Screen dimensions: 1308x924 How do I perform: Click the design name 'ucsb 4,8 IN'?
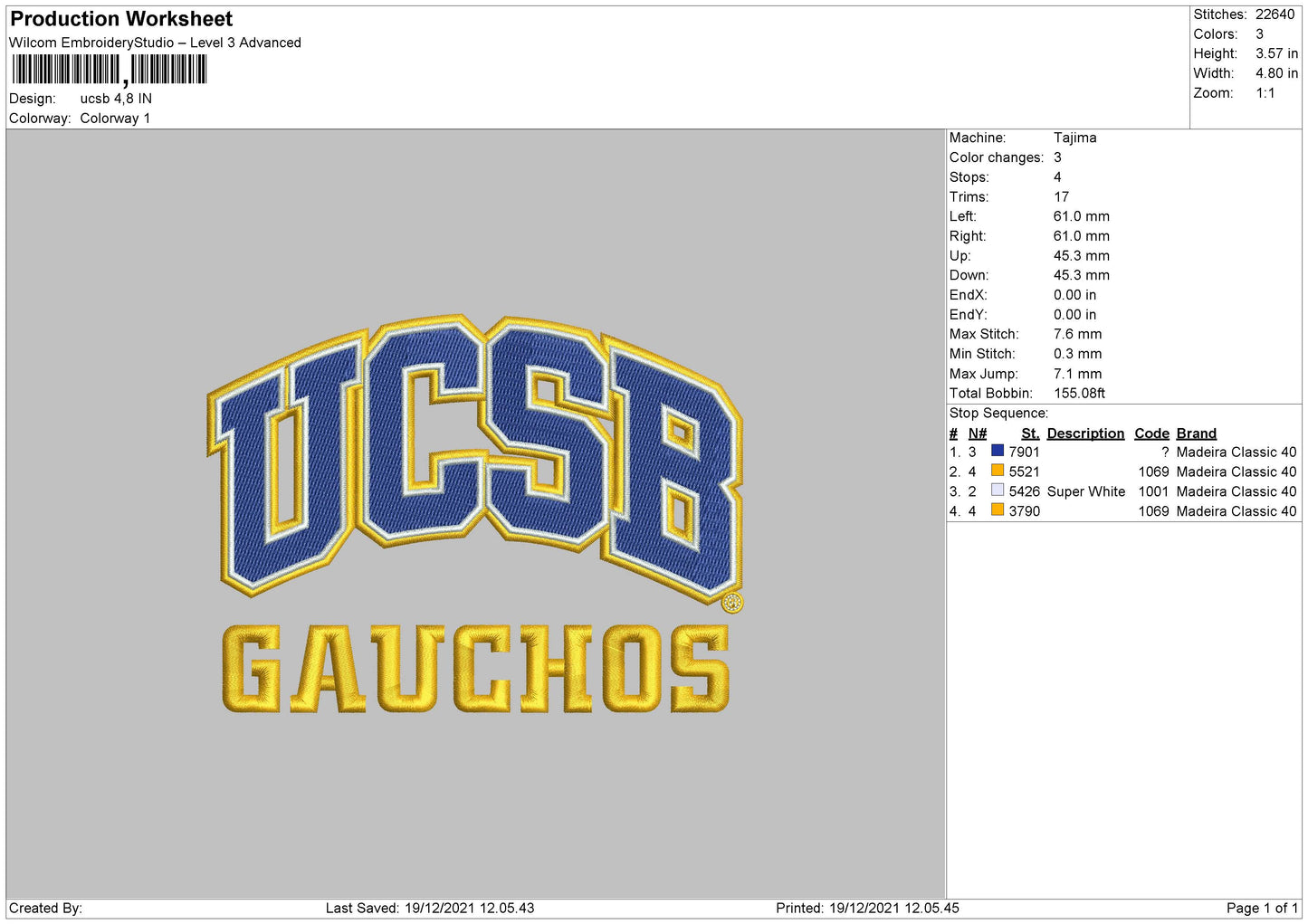(x=116, y=99)
